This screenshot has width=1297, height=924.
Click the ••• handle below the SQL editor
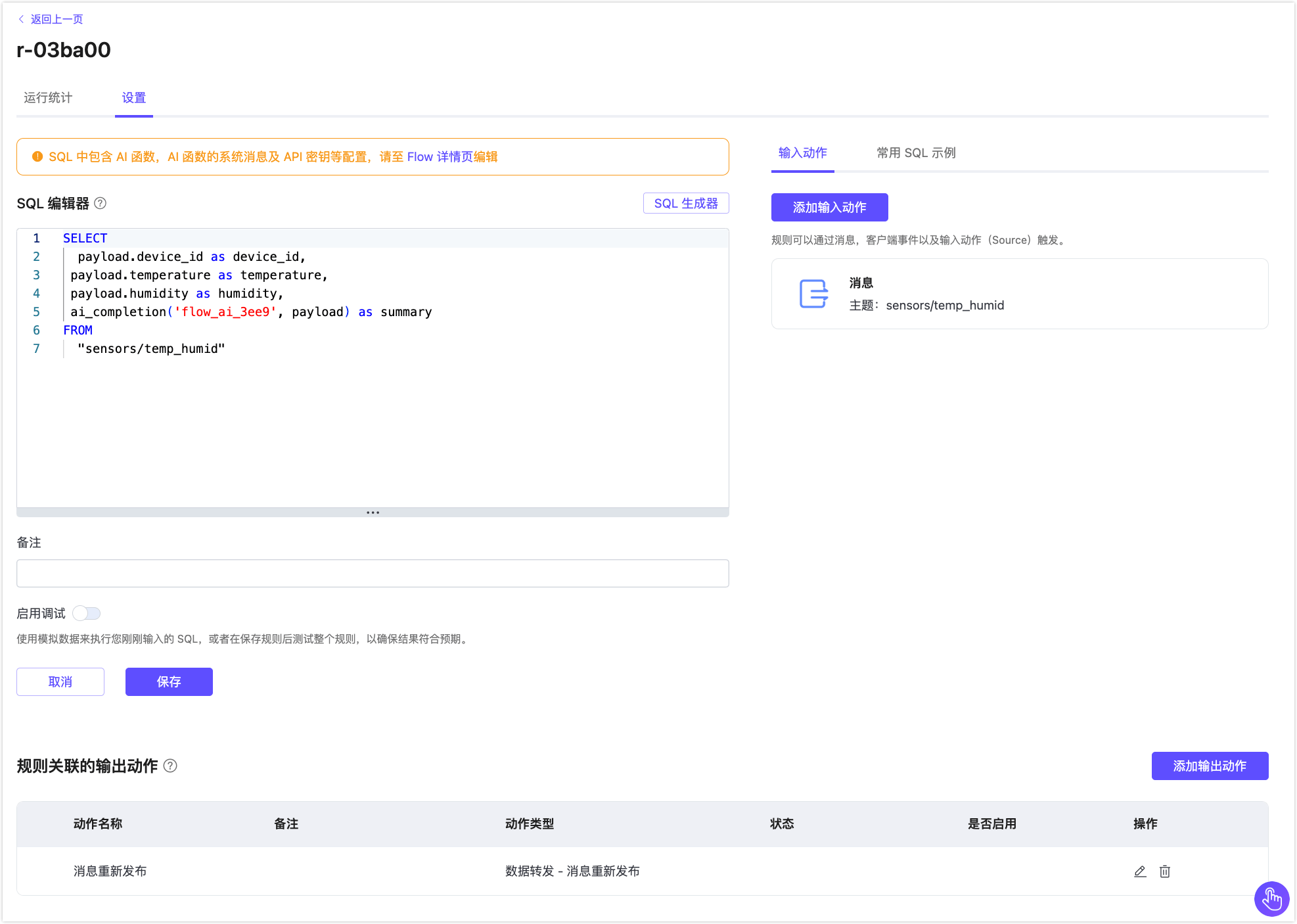pos(373,512)
